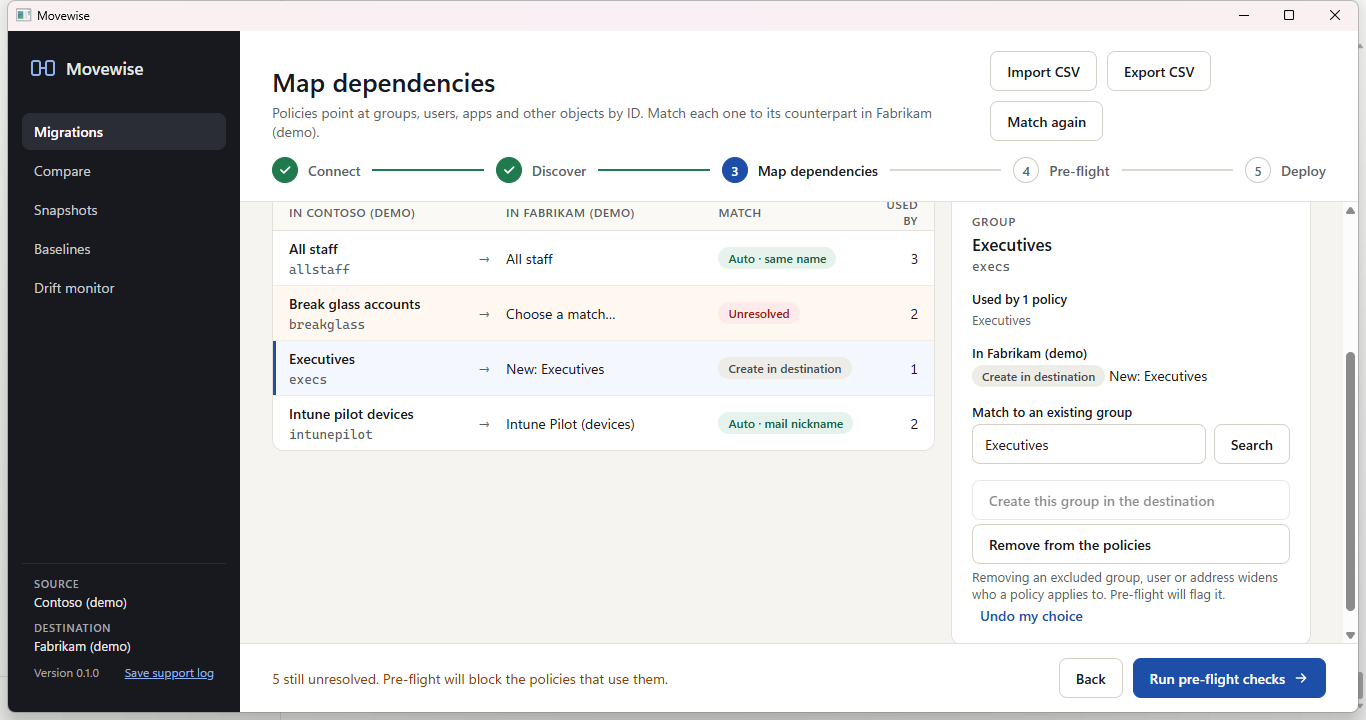Click the step 3 Map dependencies circle
1366x720 pixels.
[735, 171]
